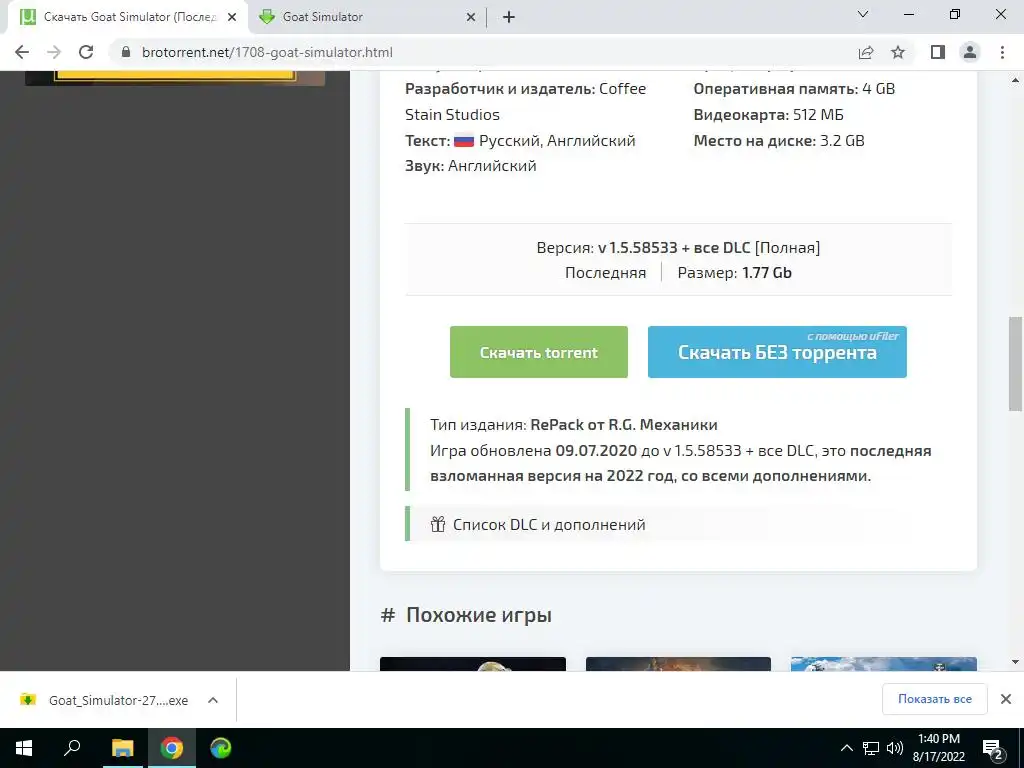Click the padlock site info icon
Viewport: 1024px width, 768px height.
tap(126, 52)
